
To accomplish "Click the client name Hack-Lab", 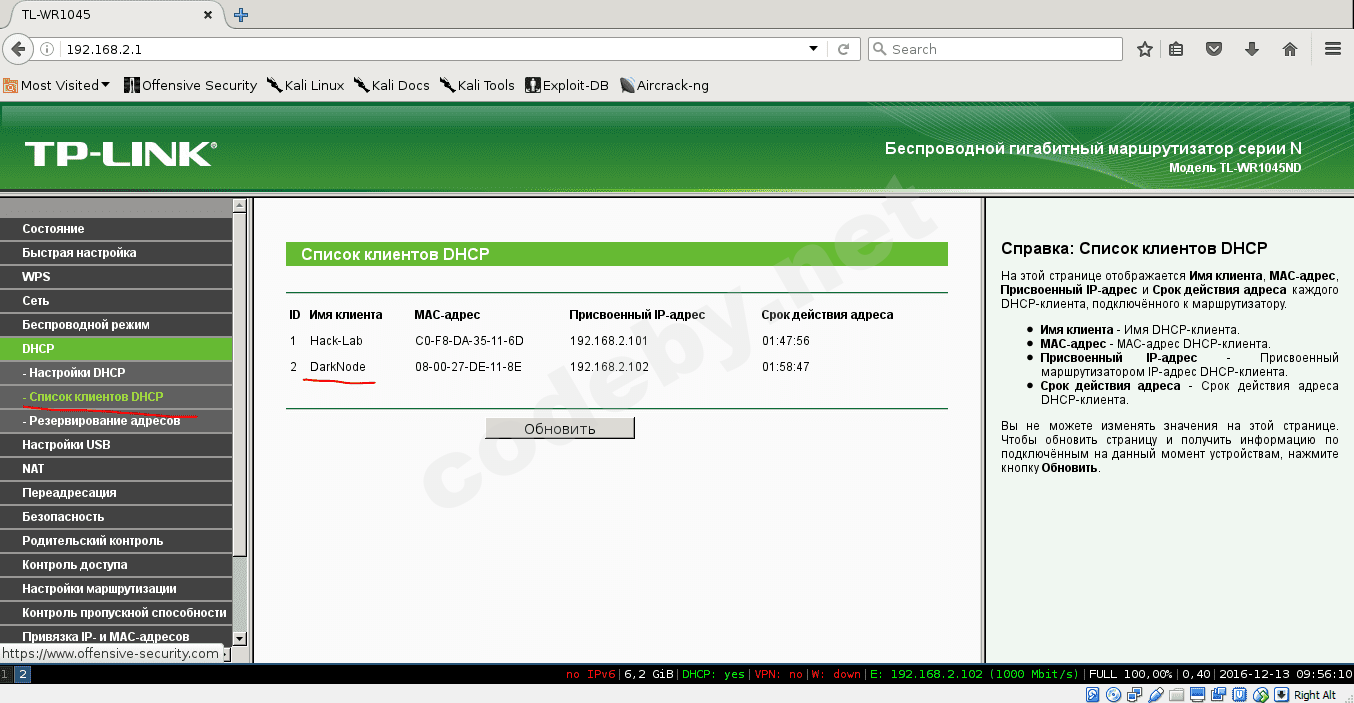I will pyautogui.click(x=336, y=341).
